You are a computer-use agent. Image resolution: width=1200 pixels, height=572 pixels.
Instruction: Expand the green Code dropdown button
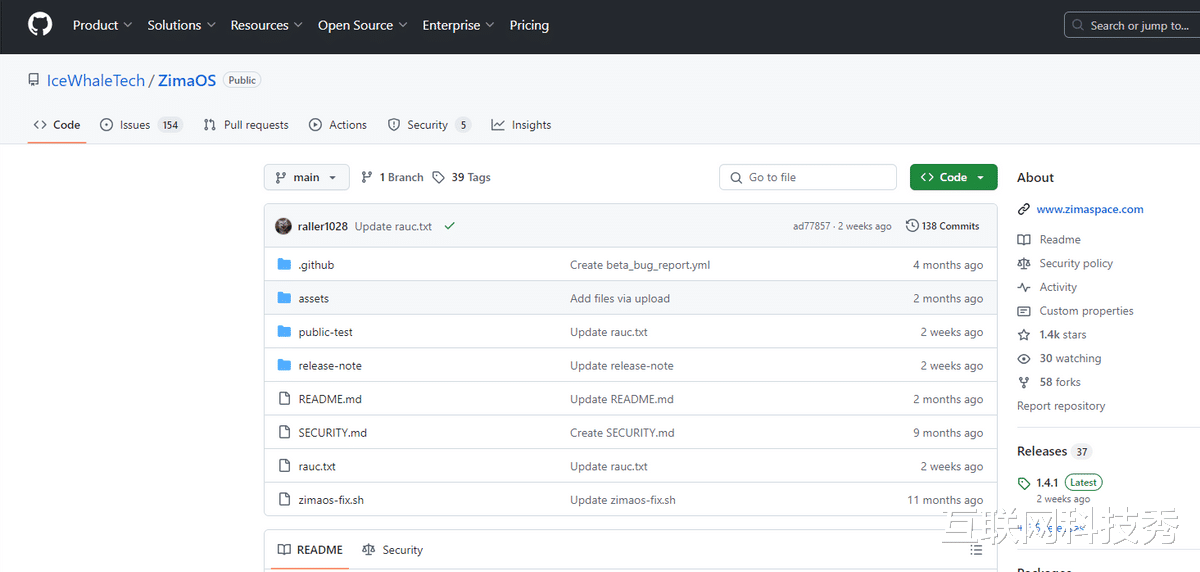coord(953,177)
